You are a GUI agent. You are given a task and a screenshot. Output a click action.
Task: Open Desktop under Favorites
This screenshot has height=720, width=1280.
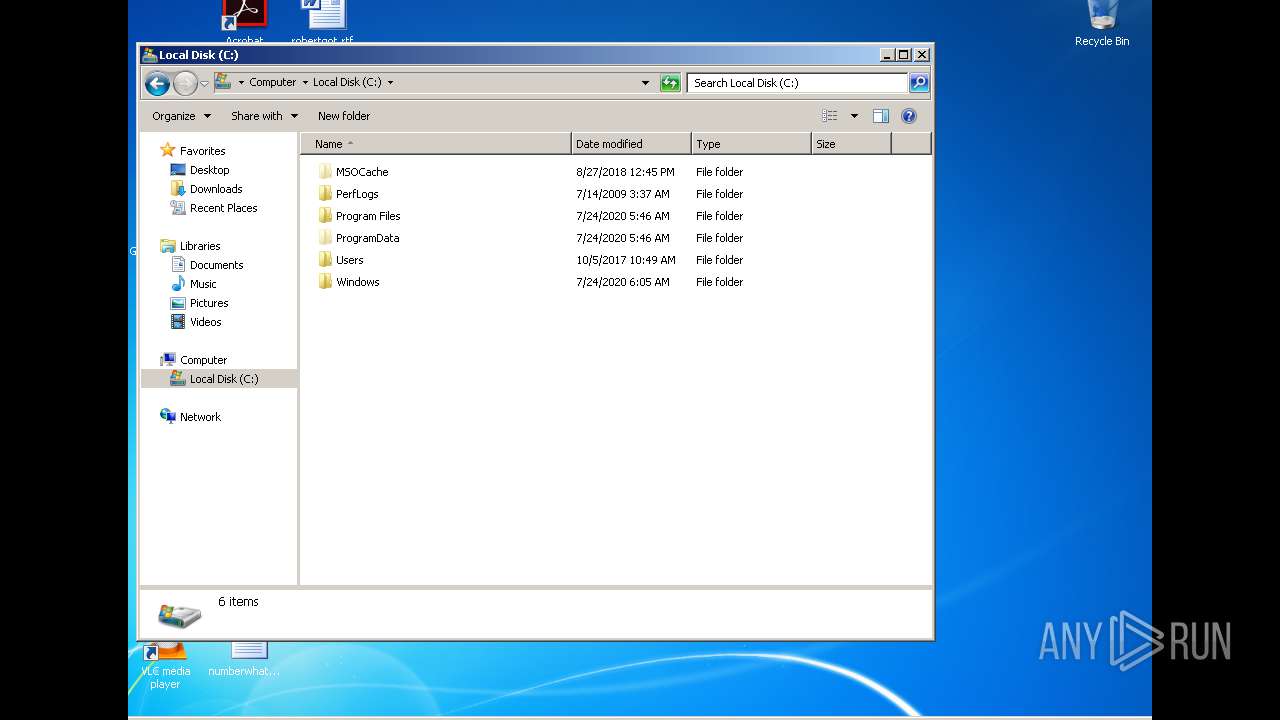coord(209,170)
